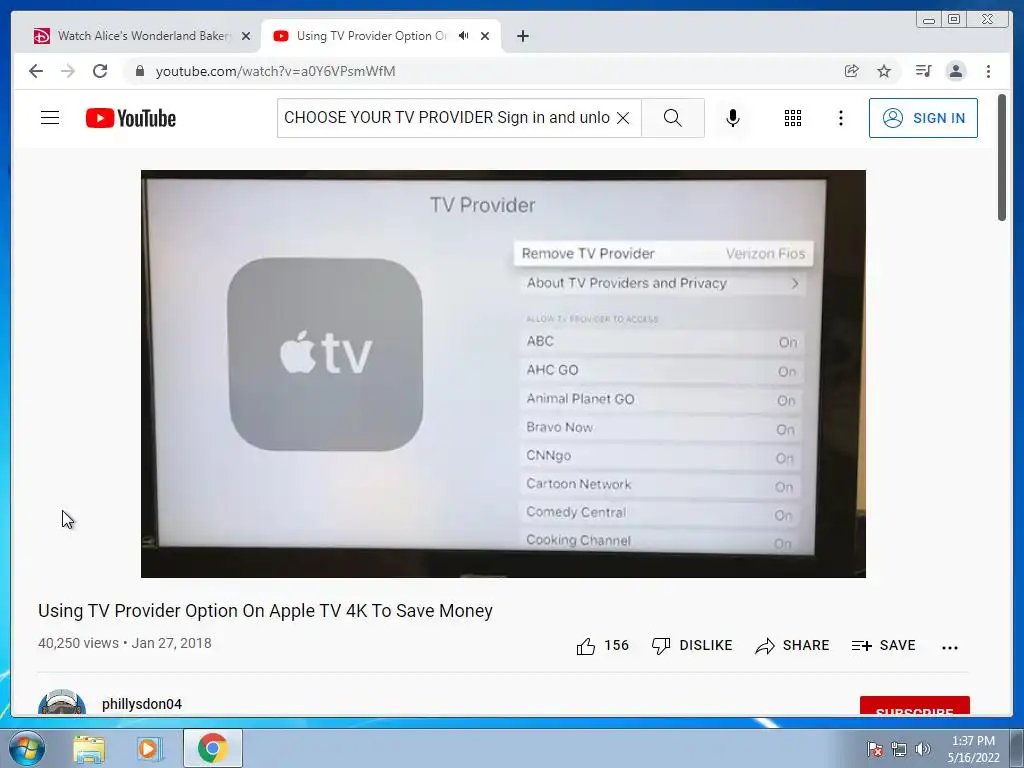Viewport: 1024px width, 768px height.
Task: Click the SHARE button
Action: [792, 646]
